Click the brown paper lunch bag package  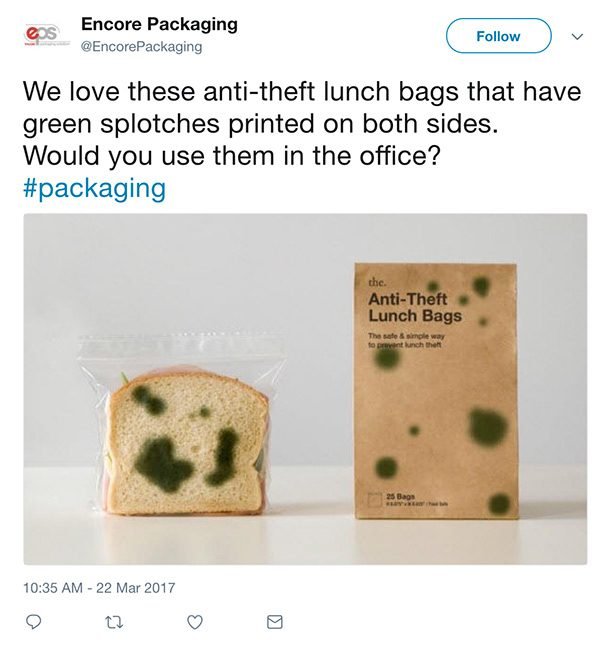click(x=437, y=400)
